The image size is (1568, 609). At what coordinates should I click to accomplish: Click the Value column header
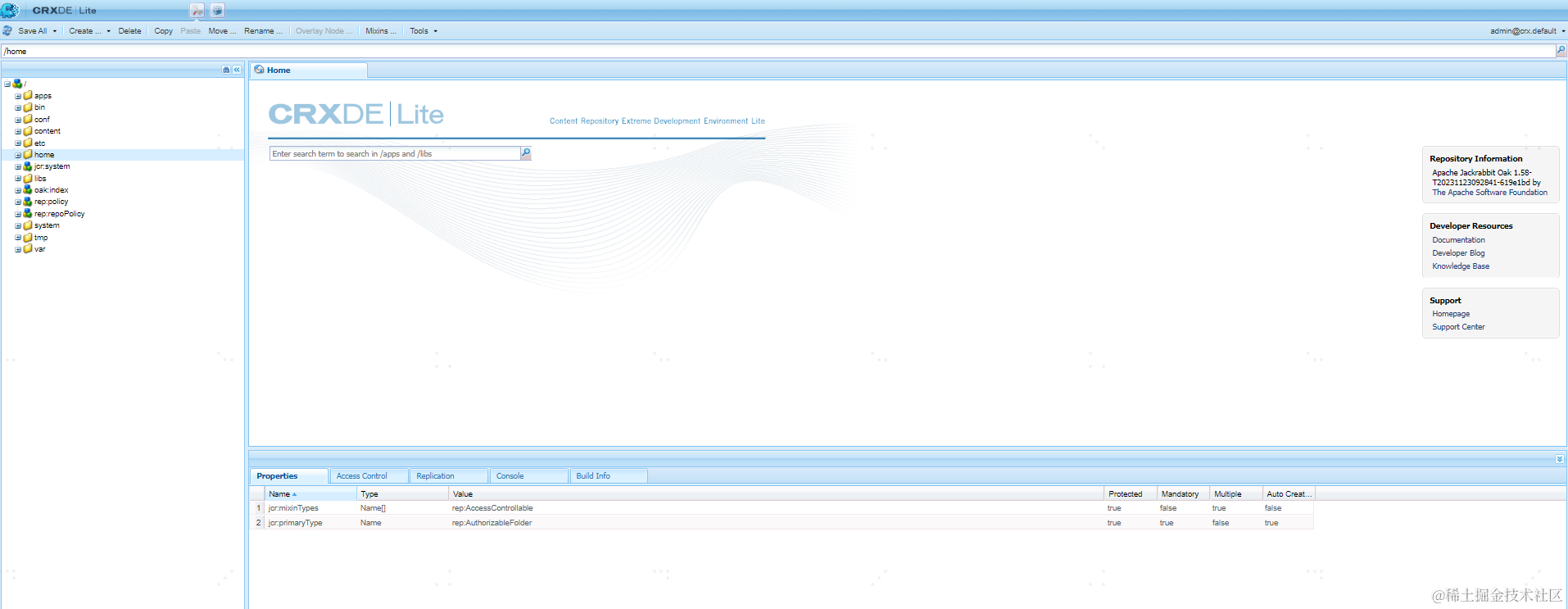click(776, 494)
